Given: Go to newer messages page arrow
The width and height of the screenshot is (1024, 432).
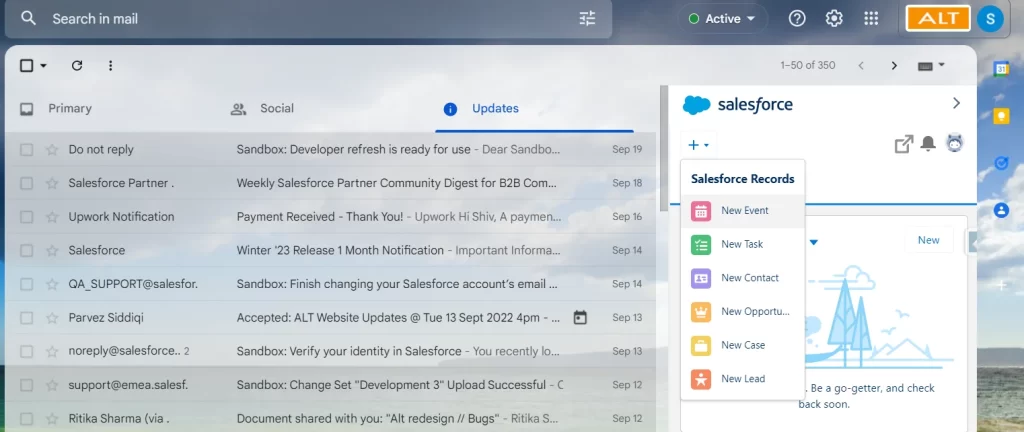Looking at the screenshot, I should 861,65.
